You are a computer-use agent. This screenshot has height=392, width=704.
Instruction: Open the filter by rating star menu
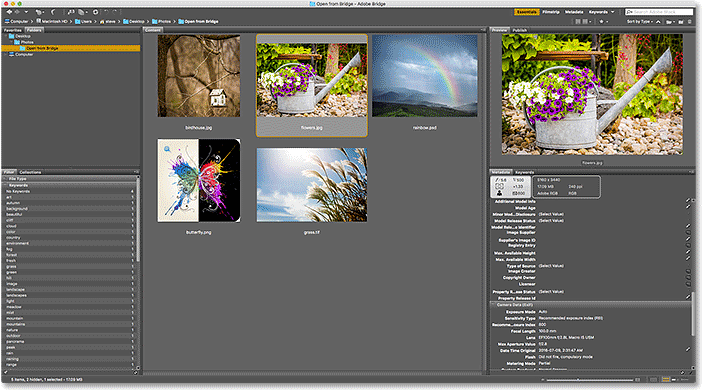click(604, 22)
